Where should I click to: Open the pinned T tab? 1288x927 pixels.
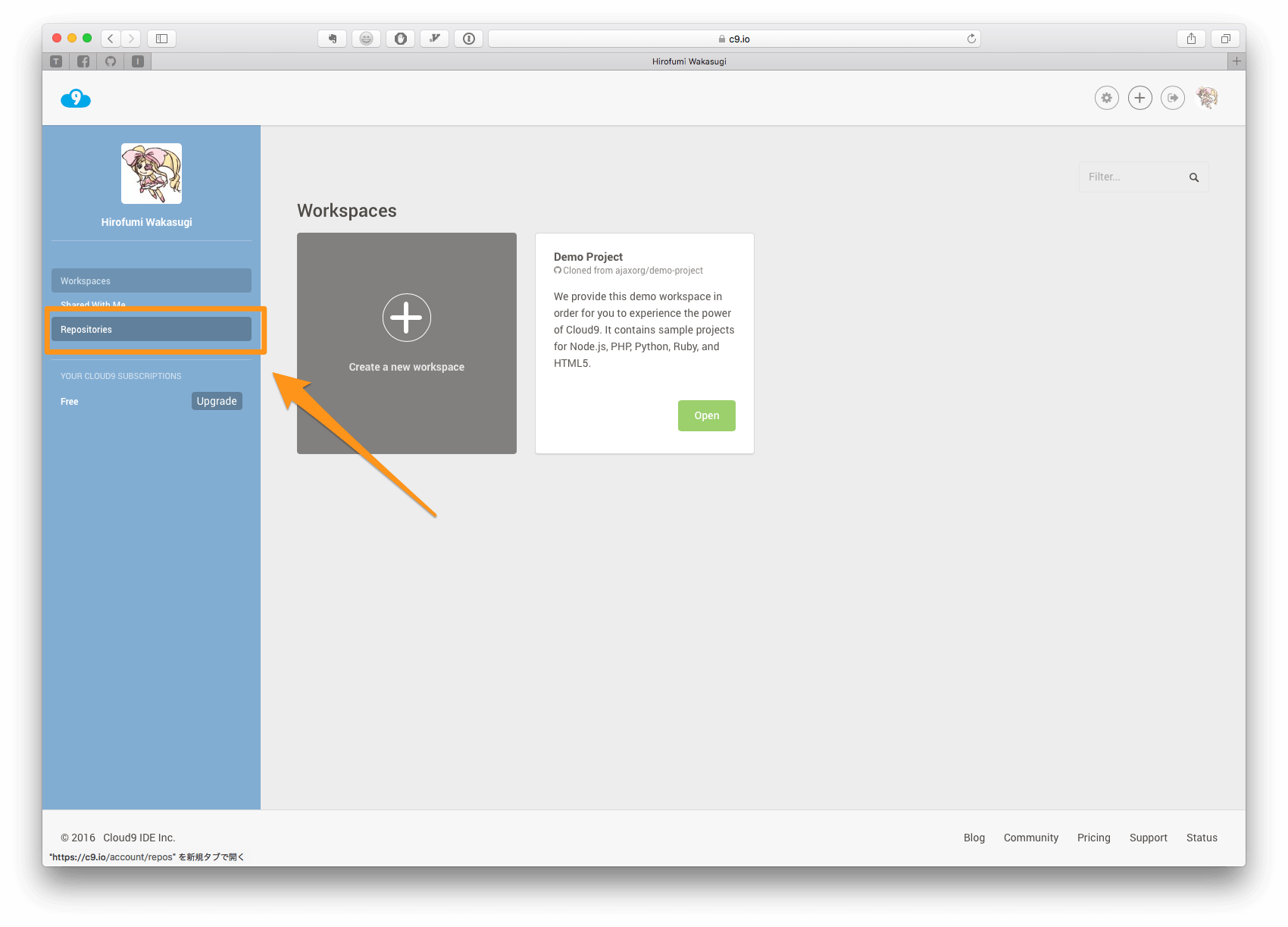click(x=56, y=61)
